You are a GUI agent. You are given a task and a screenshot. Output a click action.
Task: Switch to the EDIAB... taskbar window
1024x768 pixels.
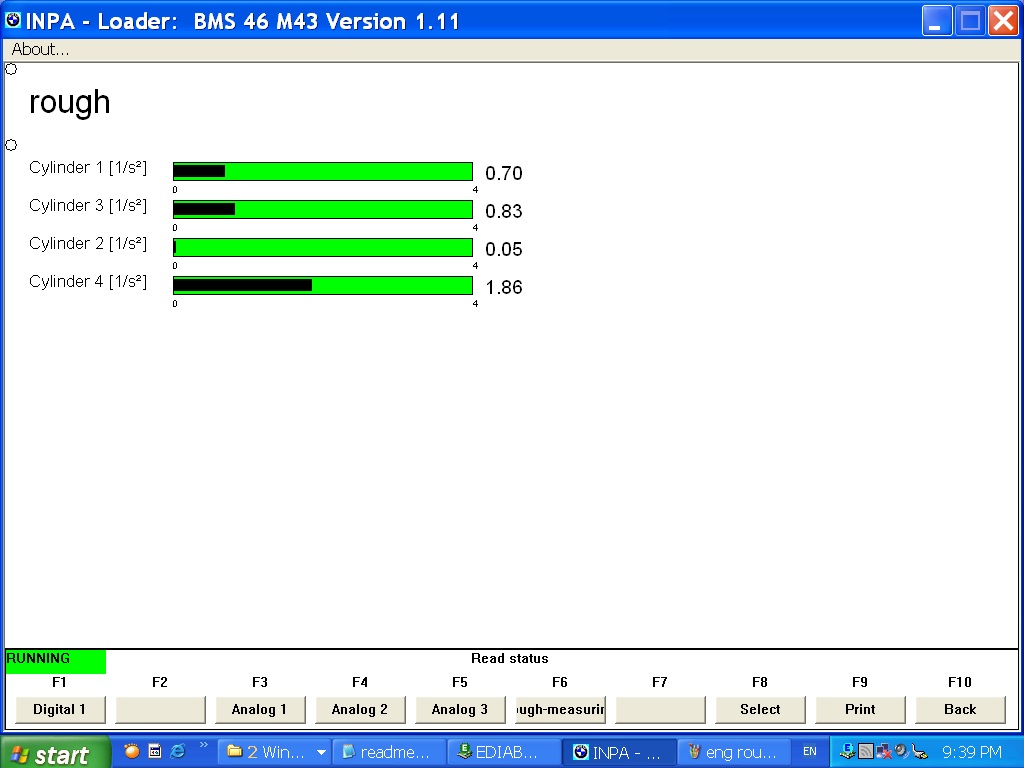click(x=505, y=752)
